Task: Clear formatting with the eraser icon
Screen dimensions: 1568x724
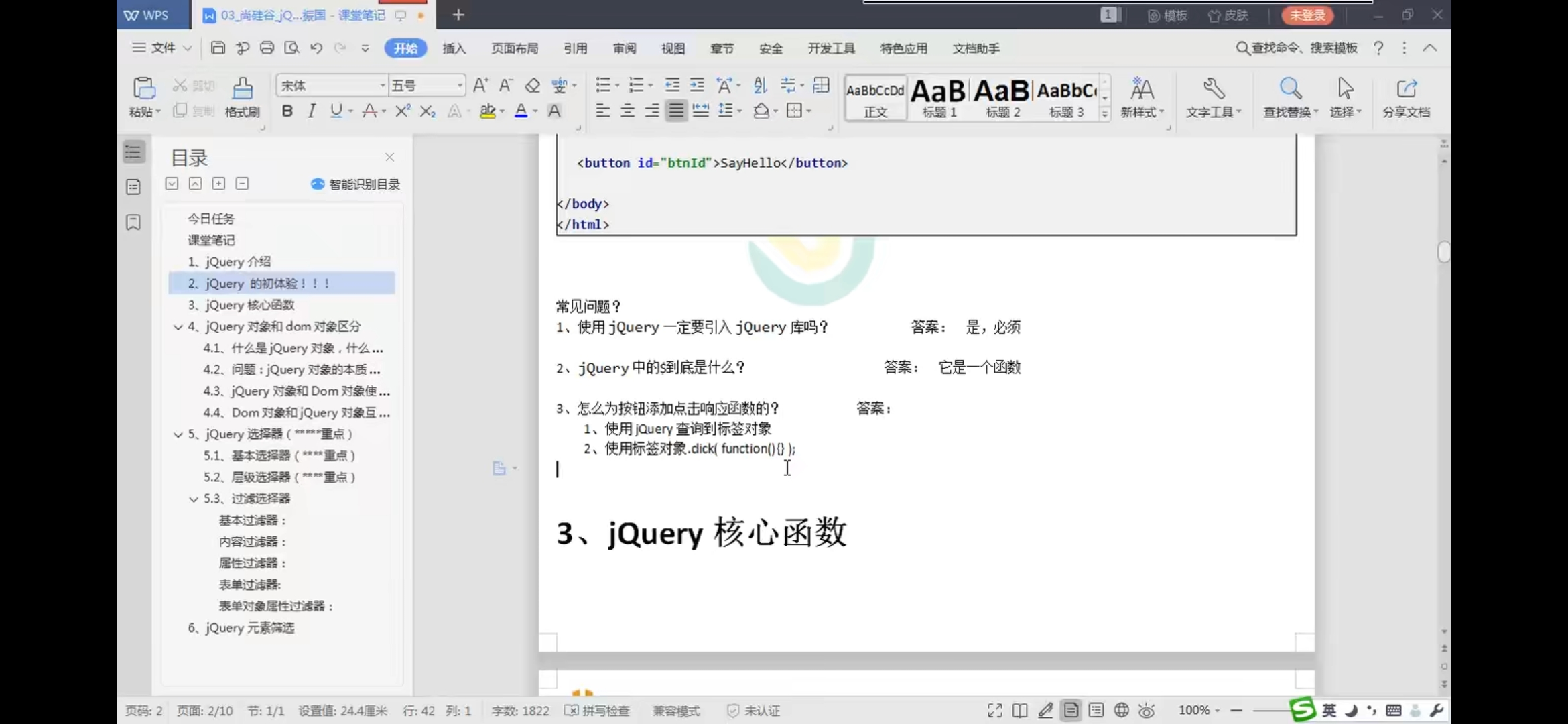Action: [x=532, y=85]
